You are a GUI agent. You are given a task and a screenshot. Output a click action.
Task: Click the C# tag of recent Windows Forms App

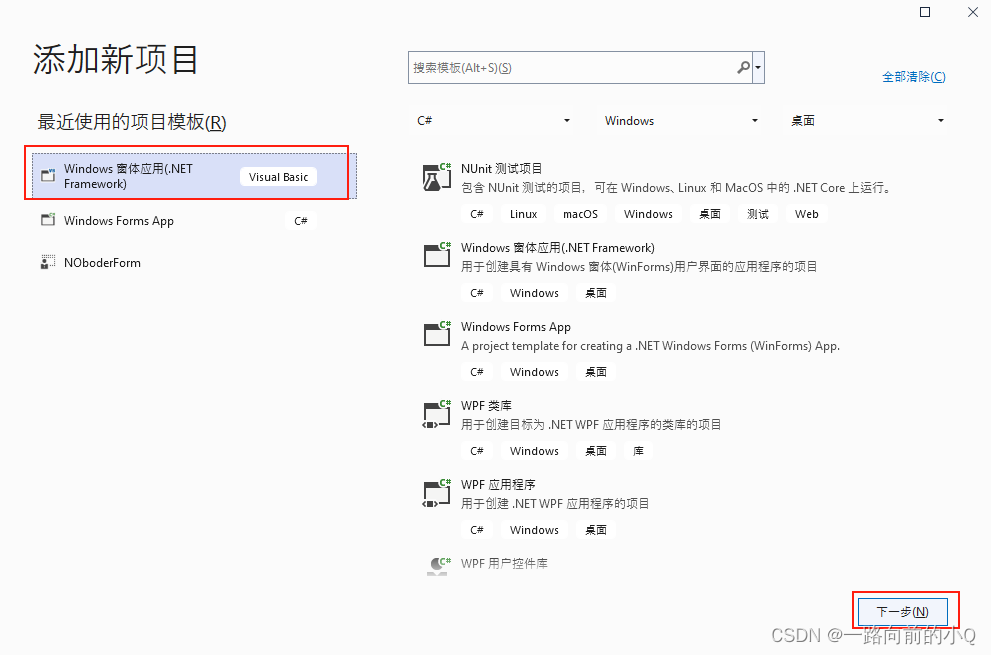pyautogui.click(x=301, y=221)
